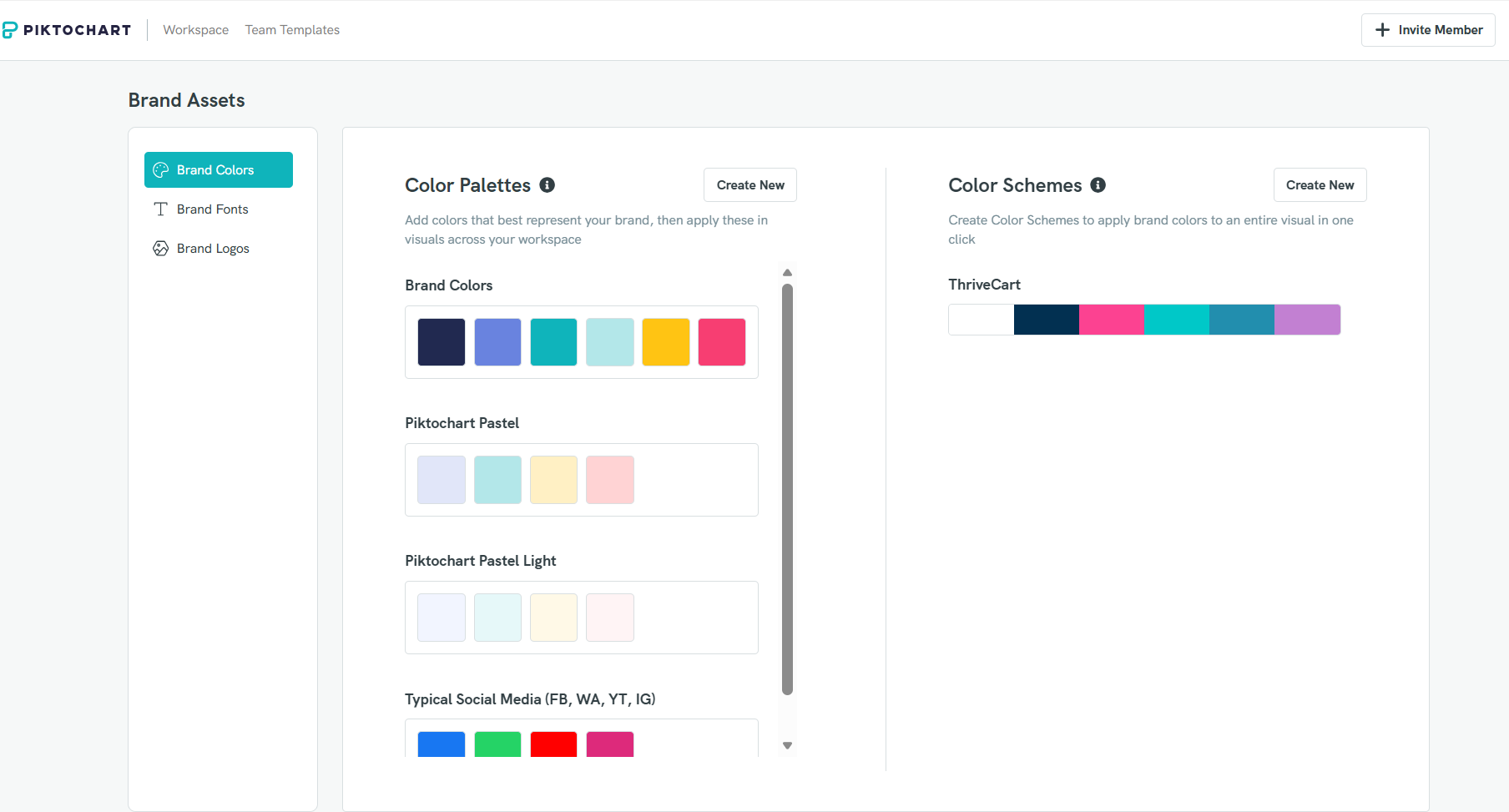This screenshot has height=812, width=1509.
Task: Select the yellow swatch in Brand Colors
Action: [665, 341]
